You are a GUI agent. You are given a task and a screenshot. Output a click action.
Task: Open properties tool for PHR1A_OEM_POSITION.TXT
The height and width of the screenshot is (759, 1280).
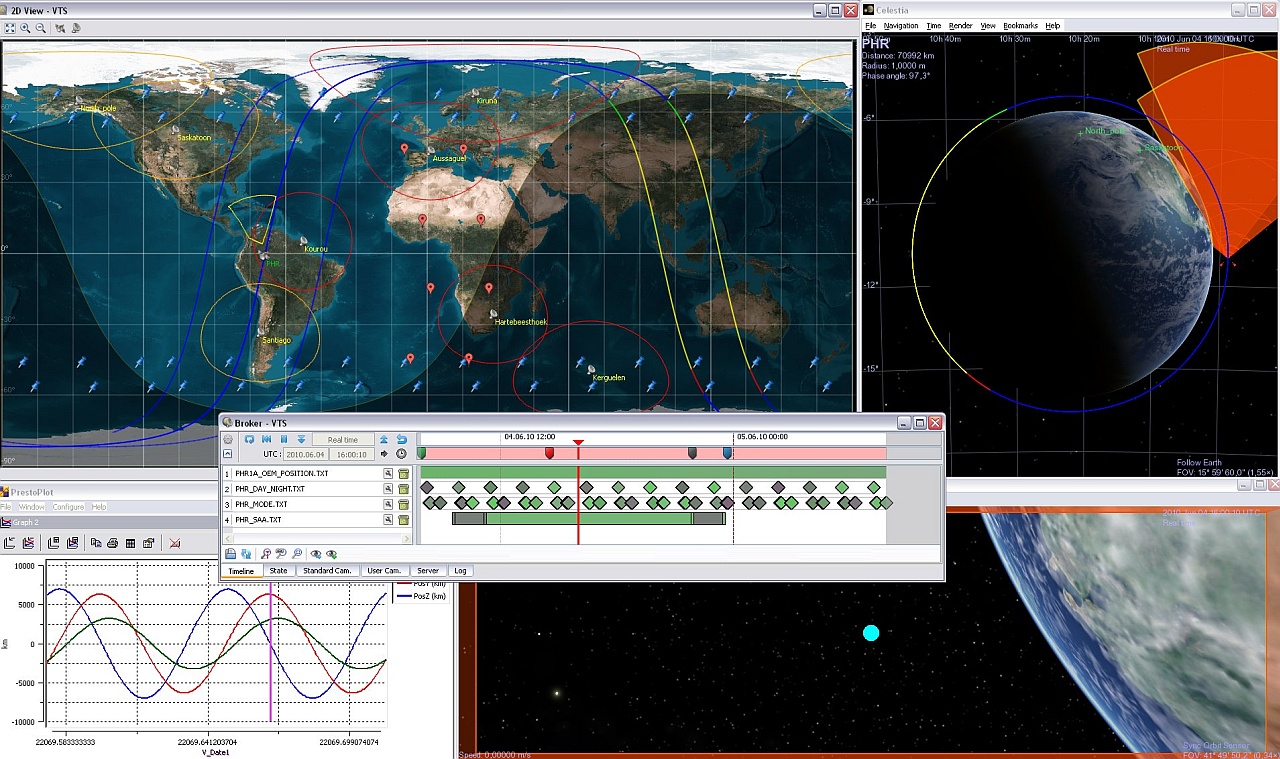[x=388, y=474]
